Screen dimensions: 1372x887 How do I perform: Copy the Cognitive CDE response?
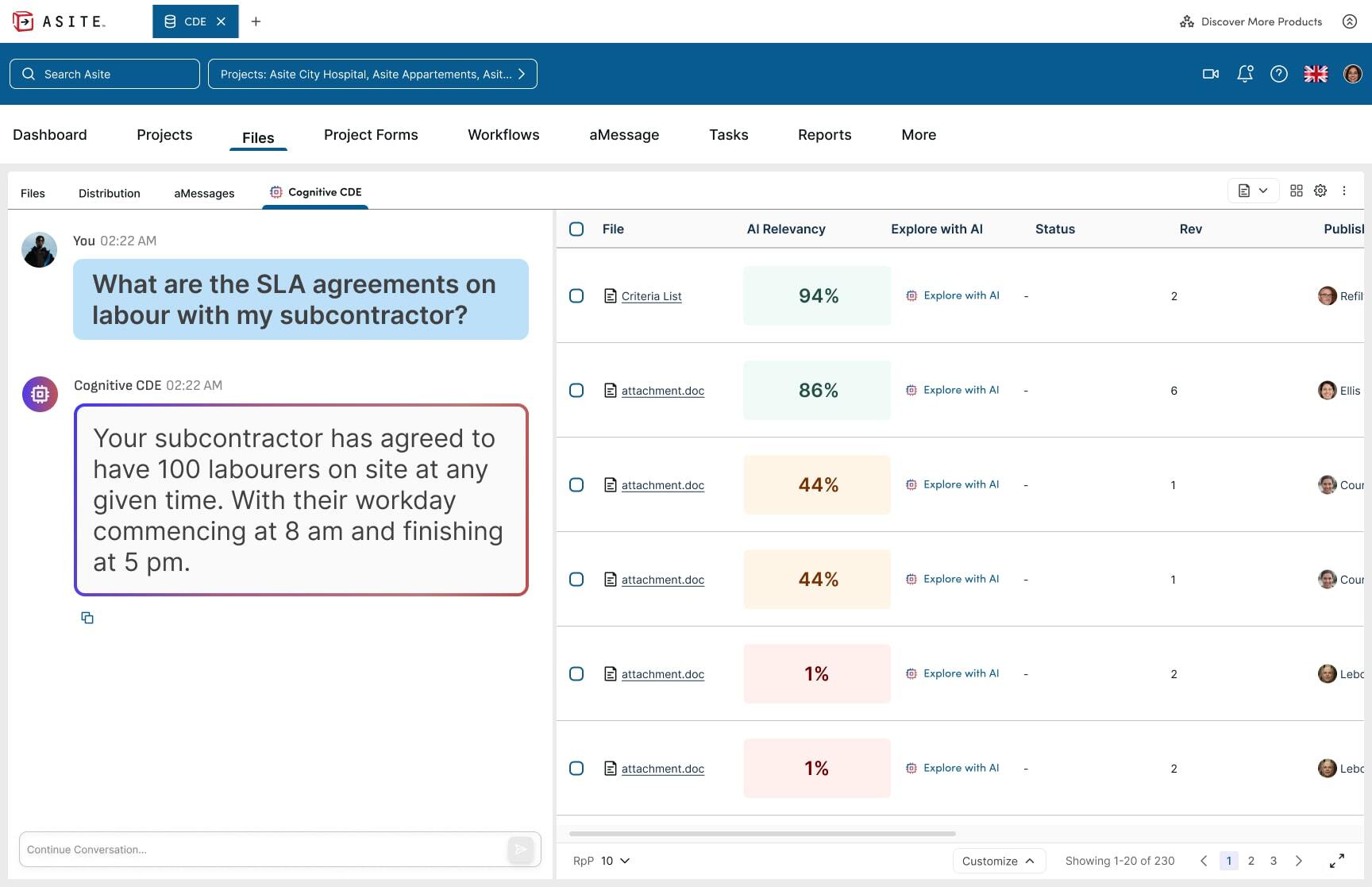pyautogui.click(x=87, y=618)
